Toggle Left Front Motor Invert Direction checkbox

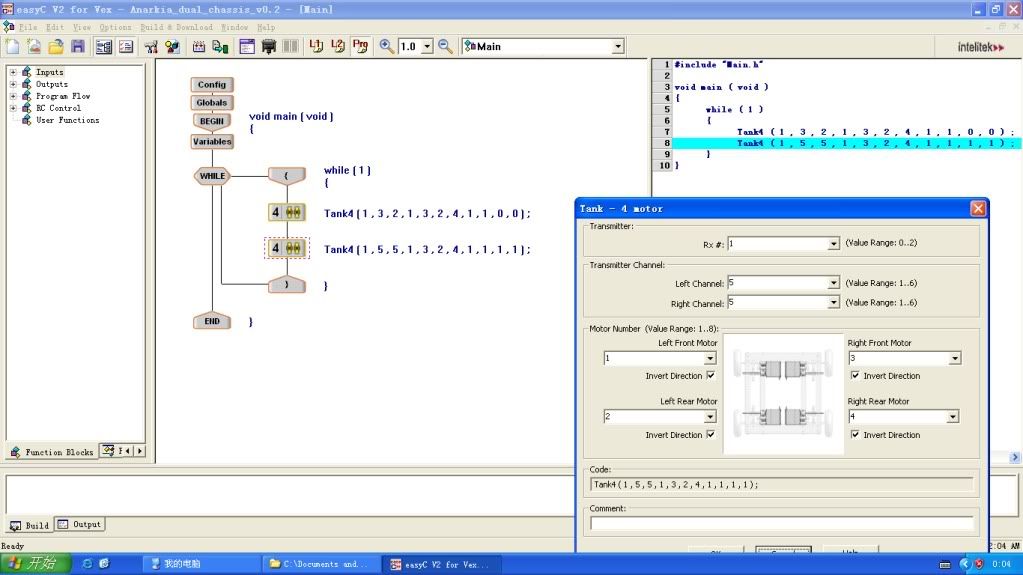tap(710, 375)
